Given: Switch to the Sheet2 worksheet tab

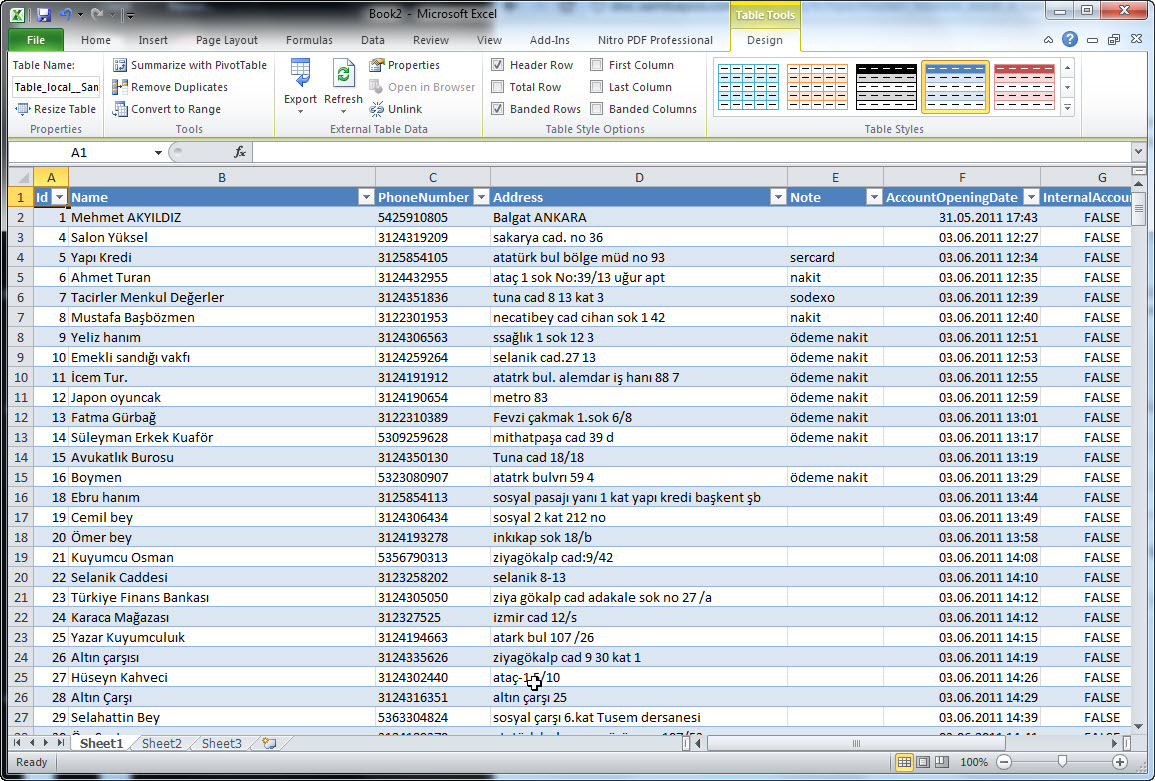Looking at the screenshot, I should point(161,743).
